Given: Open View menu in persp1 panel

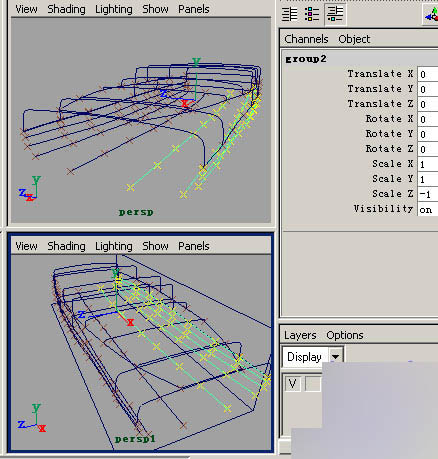Looking at the screenshot, I should 26,246.
